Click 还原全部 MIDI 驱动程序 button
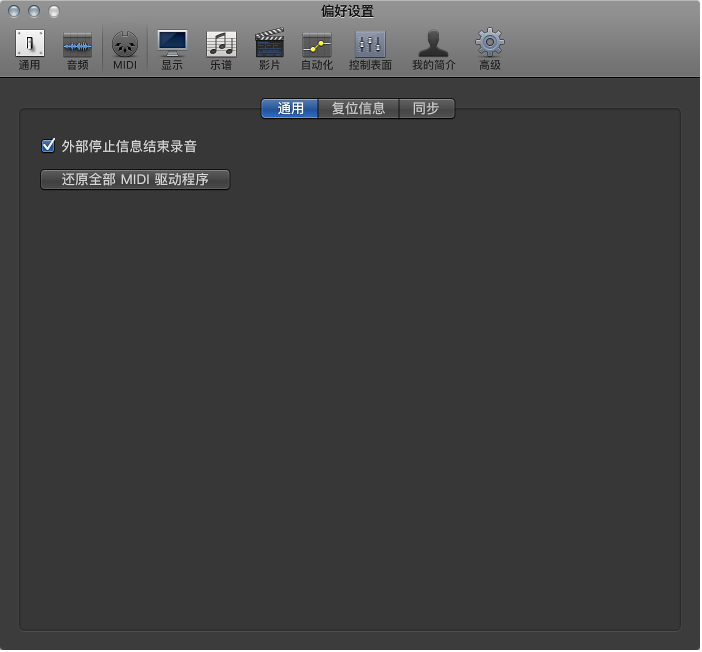This screenshot has height=652, width=702. coord(135,180)
